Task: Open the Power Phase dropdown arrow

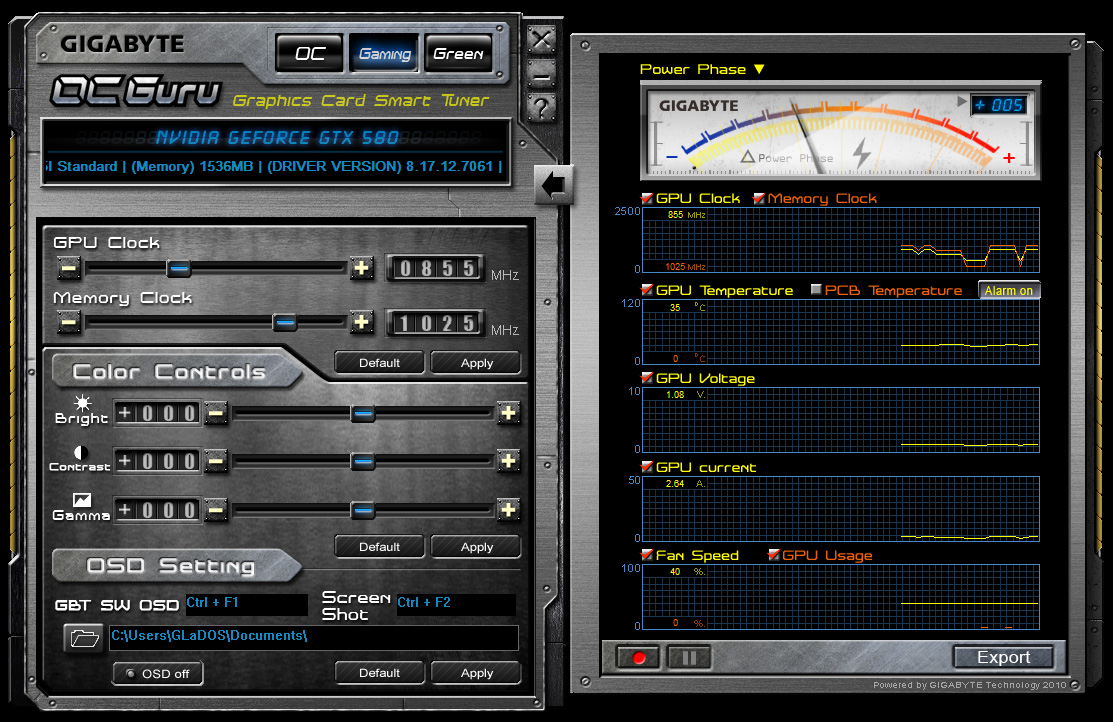Action: [x=760, y=69]
